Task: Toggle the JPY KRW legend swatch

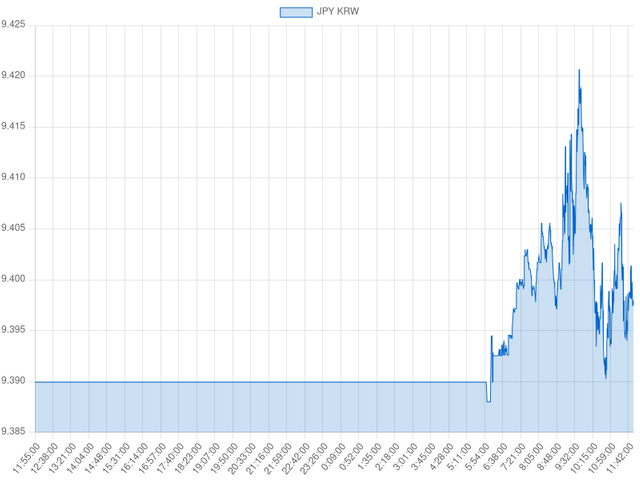Action: (x=296, y=12)
